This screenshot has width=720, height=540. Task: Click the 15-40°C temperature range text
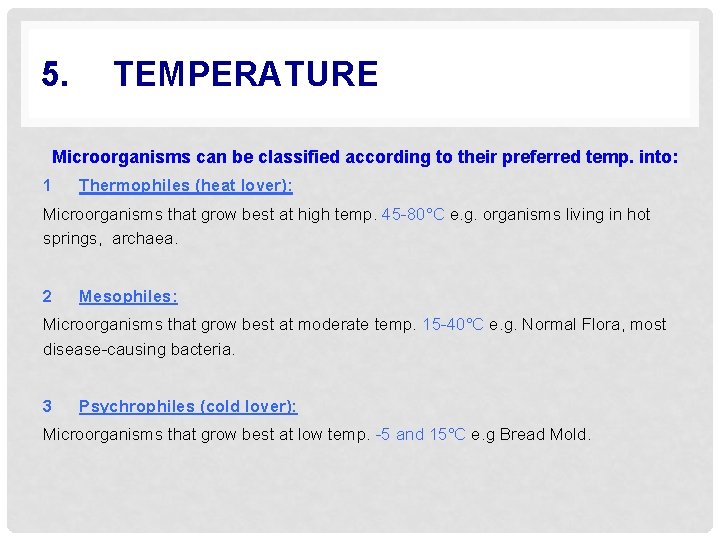tap(453, 325)
